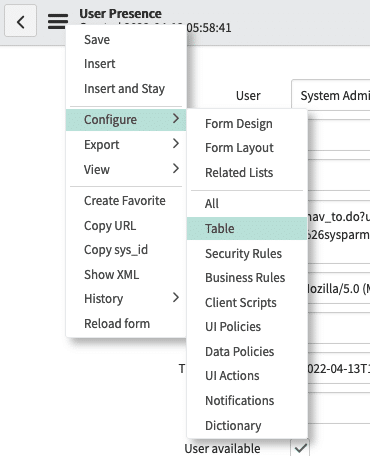Image resolution: width=370 pixels, height=456 pixels.
Task: Select Client Scripts option
Action: tap(247, 303)
